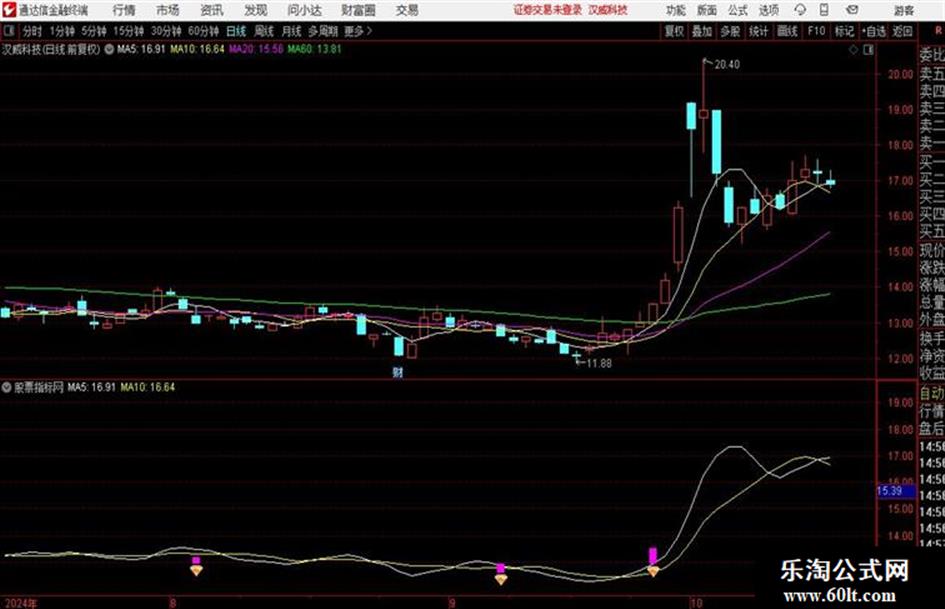Click the 11.88 low price label
The width and height of the screenshot is (945, 609).
tap(599, 364)
